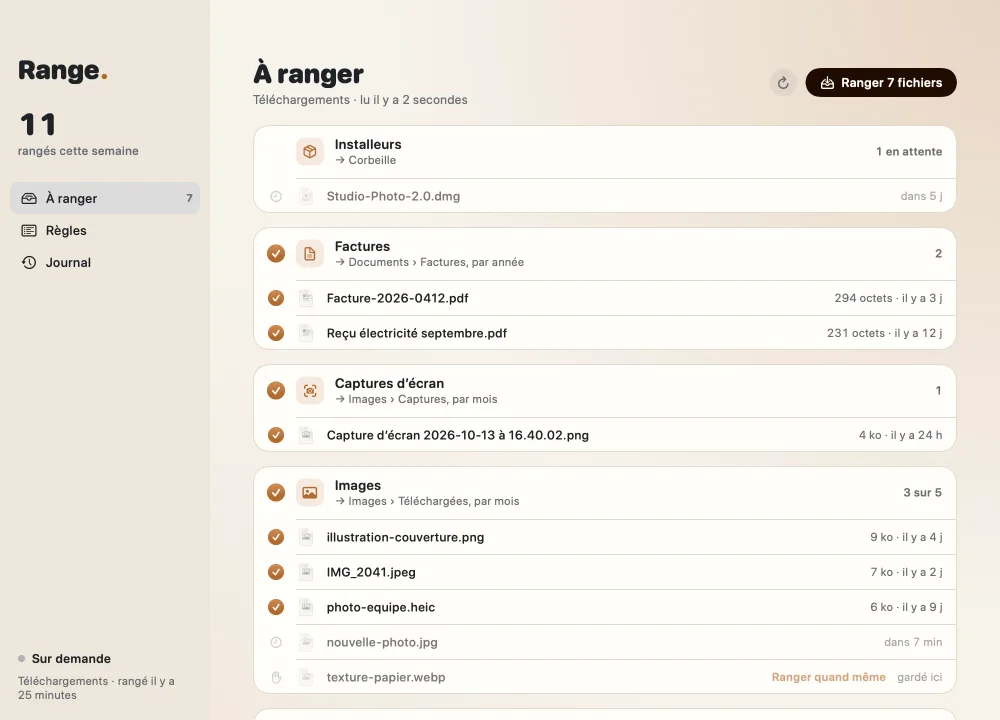
Task: Uncheck photo-equipe.heic
Action: tap(276, 607)
